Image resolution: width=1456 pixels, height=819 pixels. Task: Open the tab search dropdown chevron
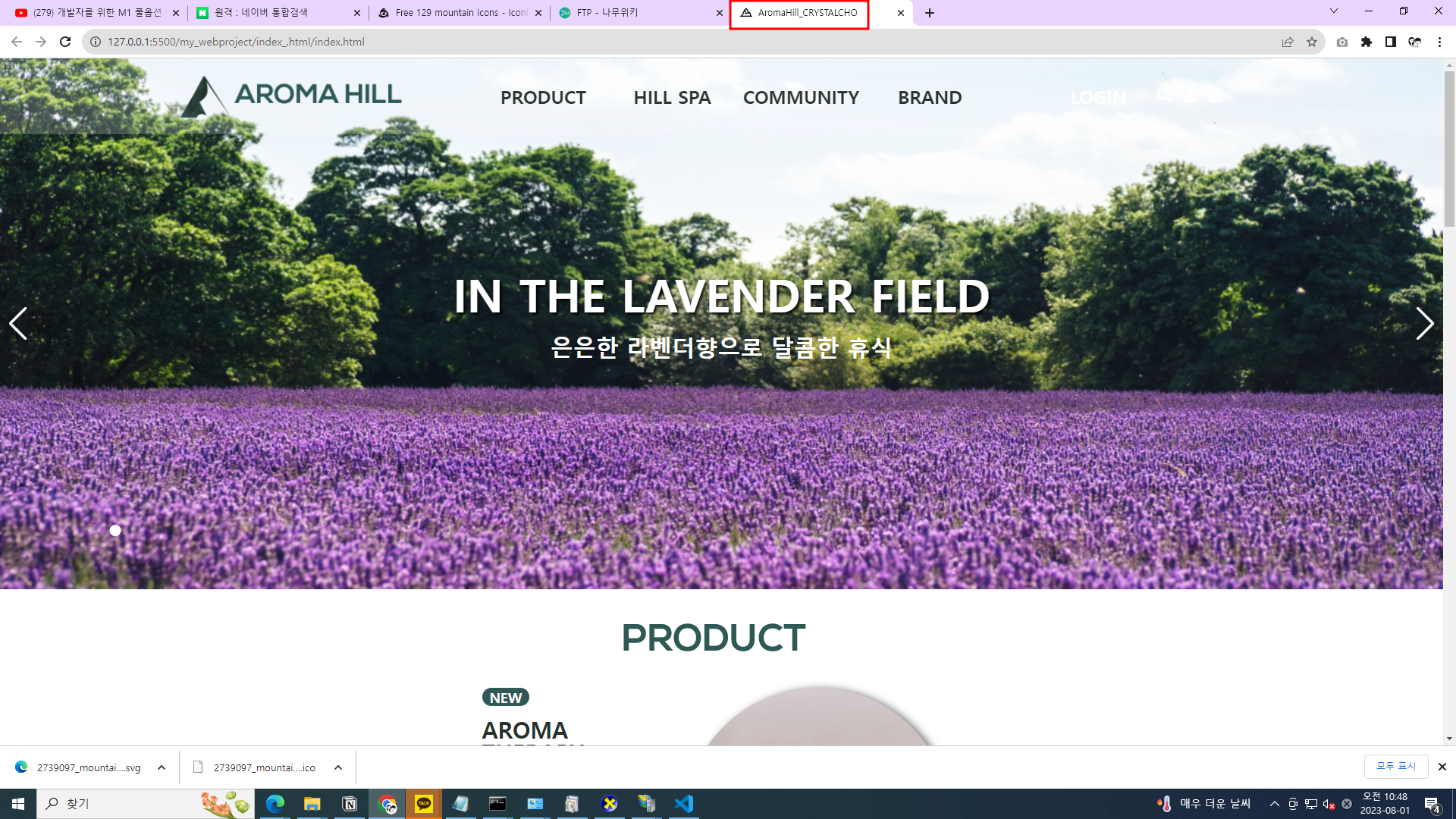click(1334, 11)
